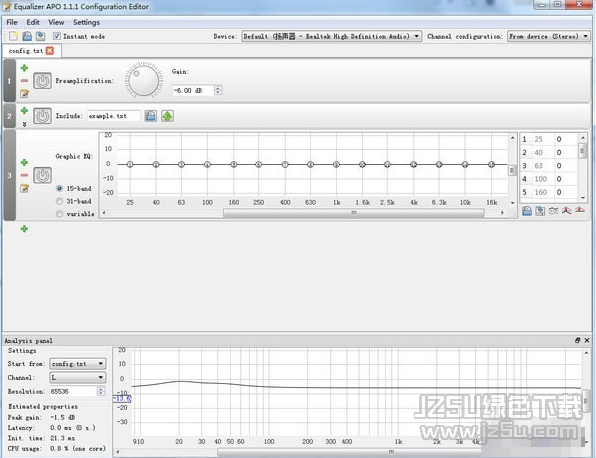Viewport: 596px width, 458px height.
Task: Select the 15-band radio button
Action: (x=59, y=189)
